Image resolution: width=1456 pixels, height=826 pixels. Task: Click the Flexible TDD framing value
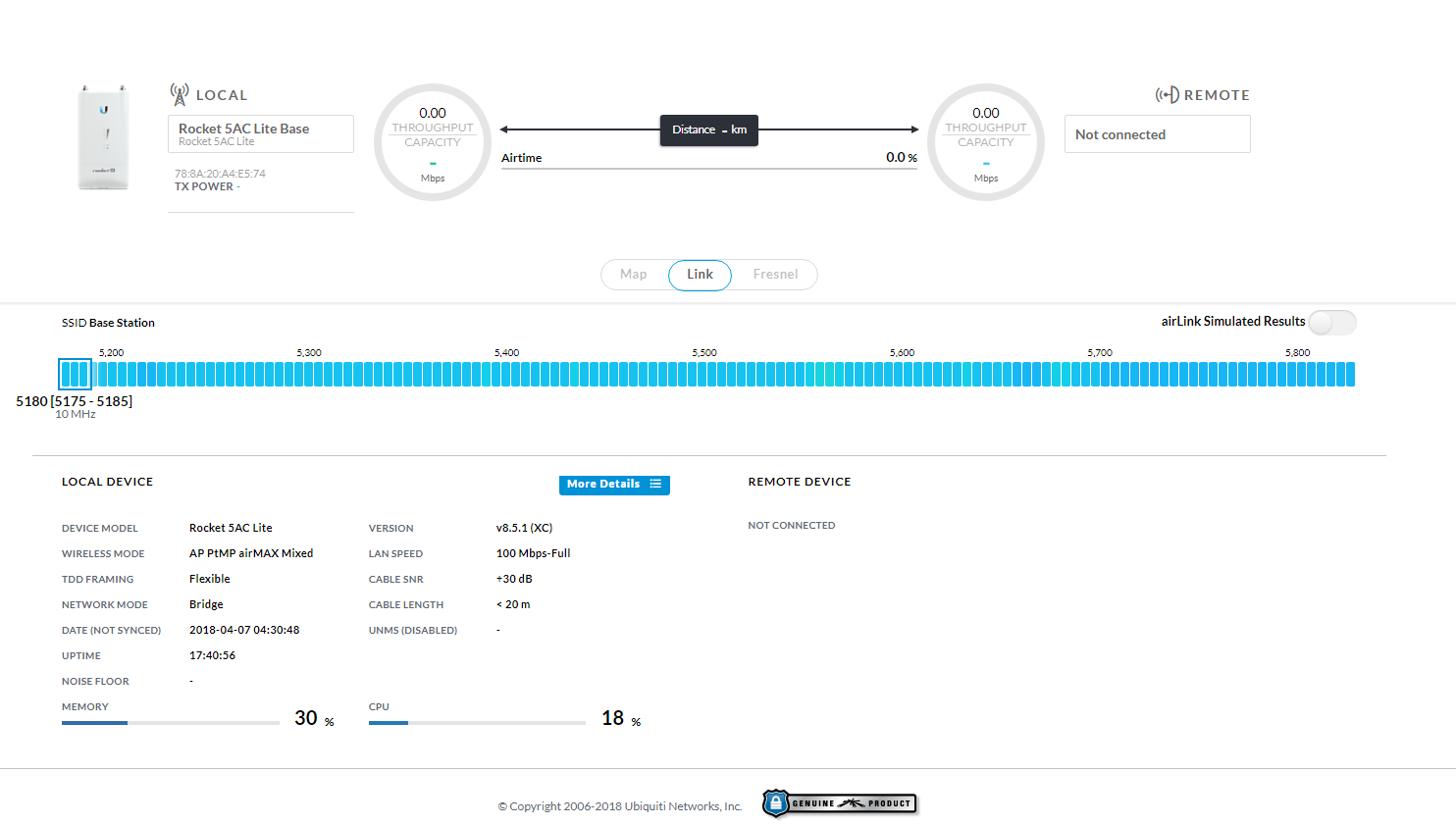(x=210, y=579)
